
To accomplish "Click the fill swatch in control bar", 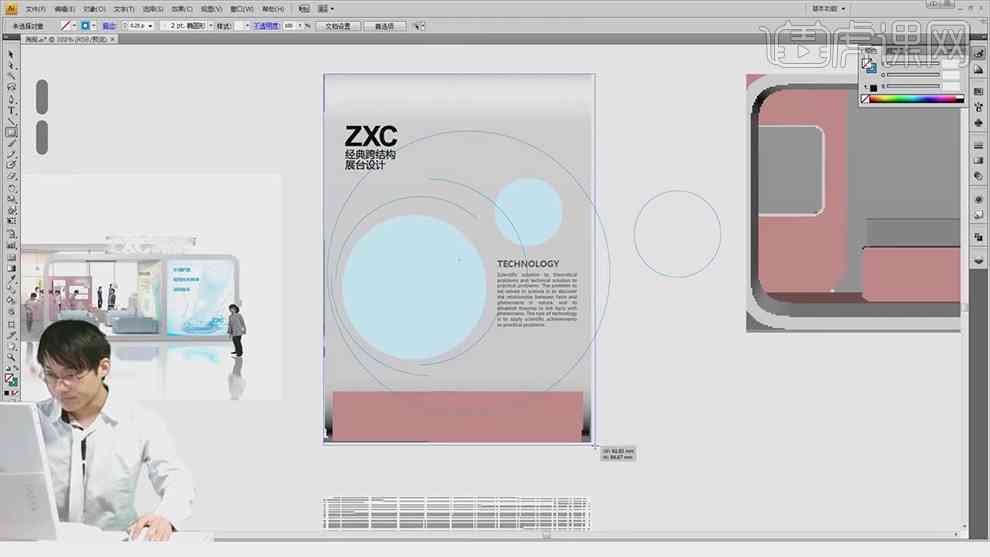I will click(x=66, y=26).
